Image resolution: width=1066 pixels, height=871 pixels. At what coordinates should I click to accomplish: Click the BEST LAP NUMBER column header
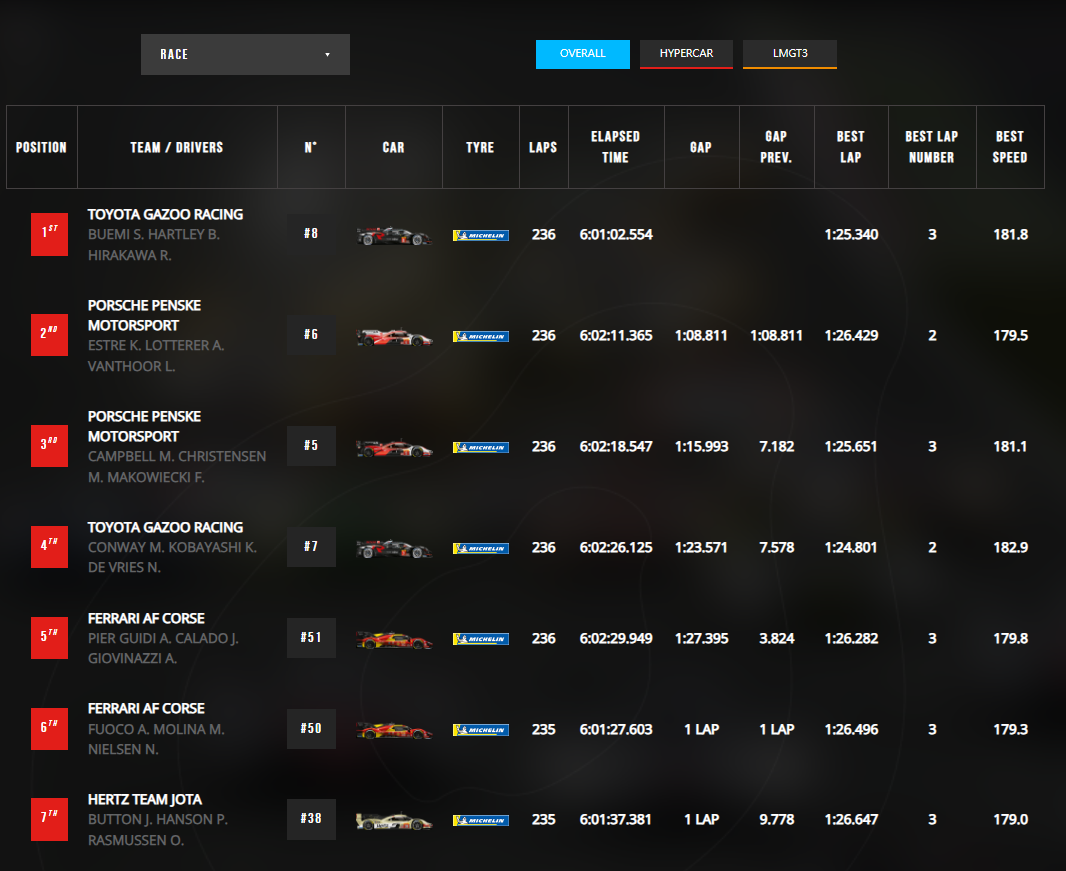(932, 147)
